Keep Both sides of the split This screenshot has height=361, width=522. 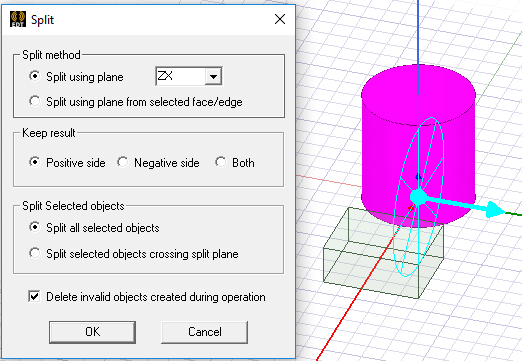(220, 162)
